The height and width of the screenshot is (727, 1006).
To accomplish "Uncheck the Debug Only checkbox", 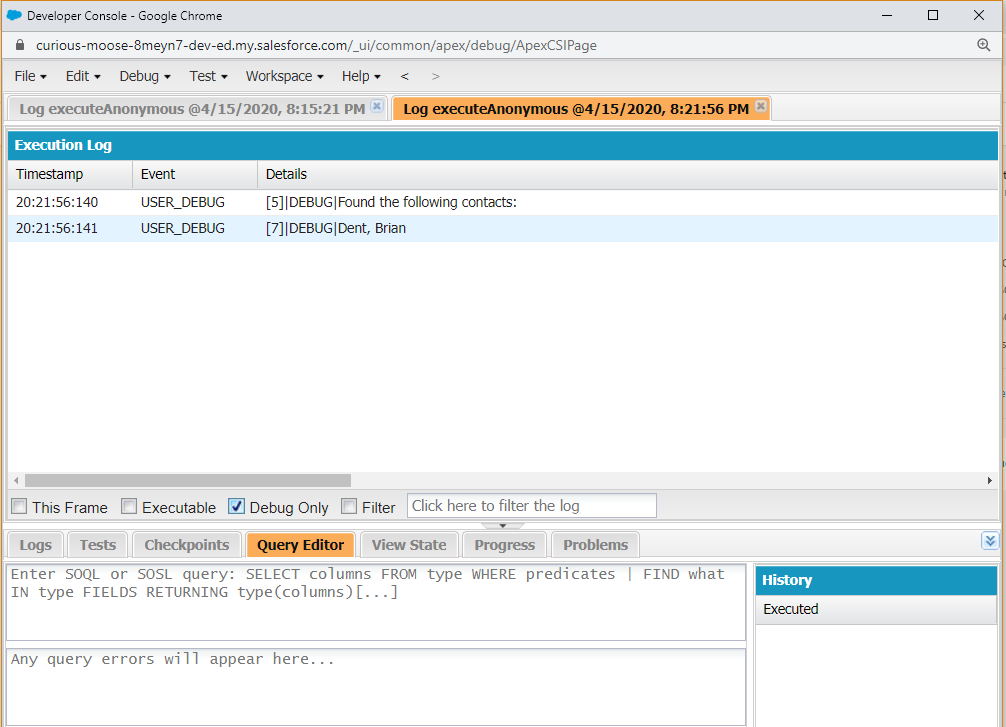I will [236, 506].
